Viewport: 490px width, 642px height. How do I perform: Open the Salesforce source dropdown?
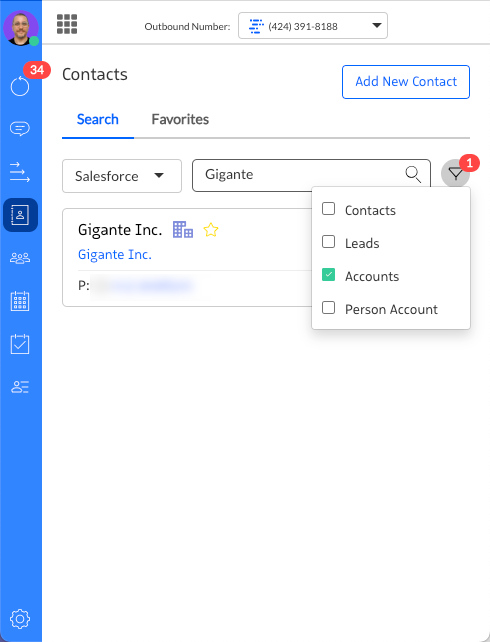tap(122, 176)
